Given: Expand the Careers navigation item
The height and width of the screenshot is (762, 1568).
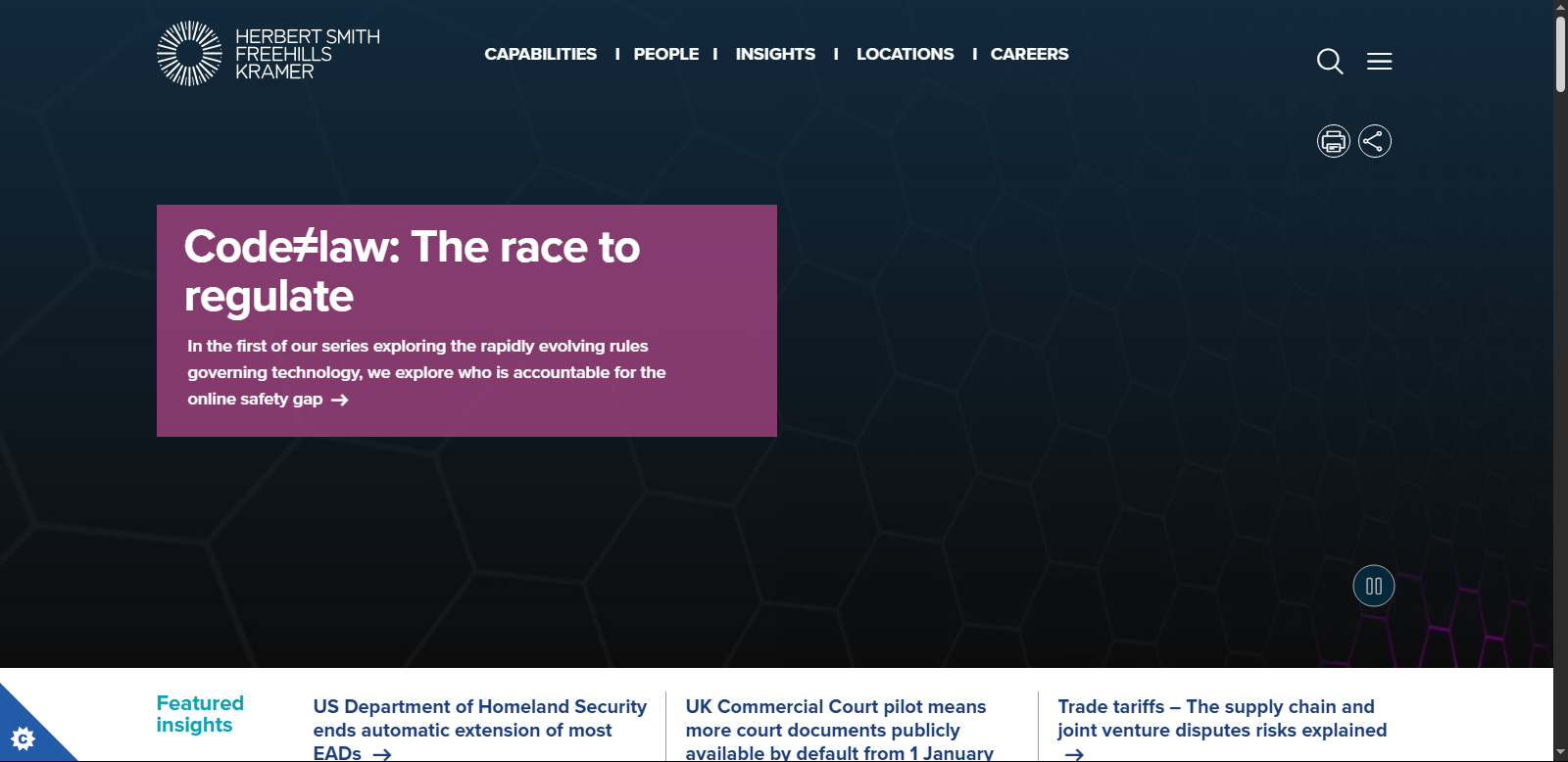Looking at the screenshot, I should 1029,54.
